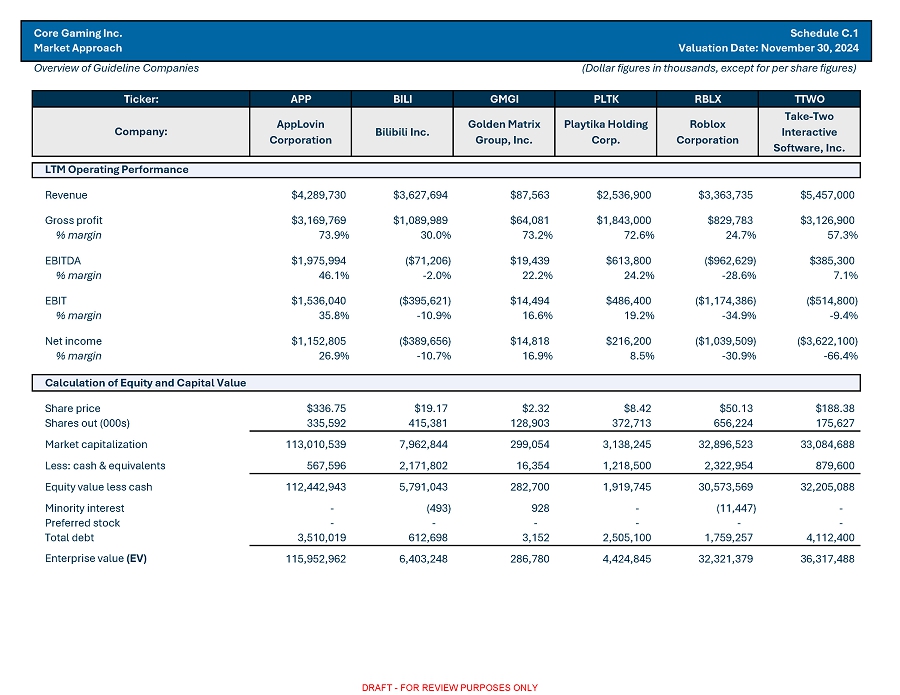
Task: Click the 73.9% gross margin value
Action: point(333,235)
